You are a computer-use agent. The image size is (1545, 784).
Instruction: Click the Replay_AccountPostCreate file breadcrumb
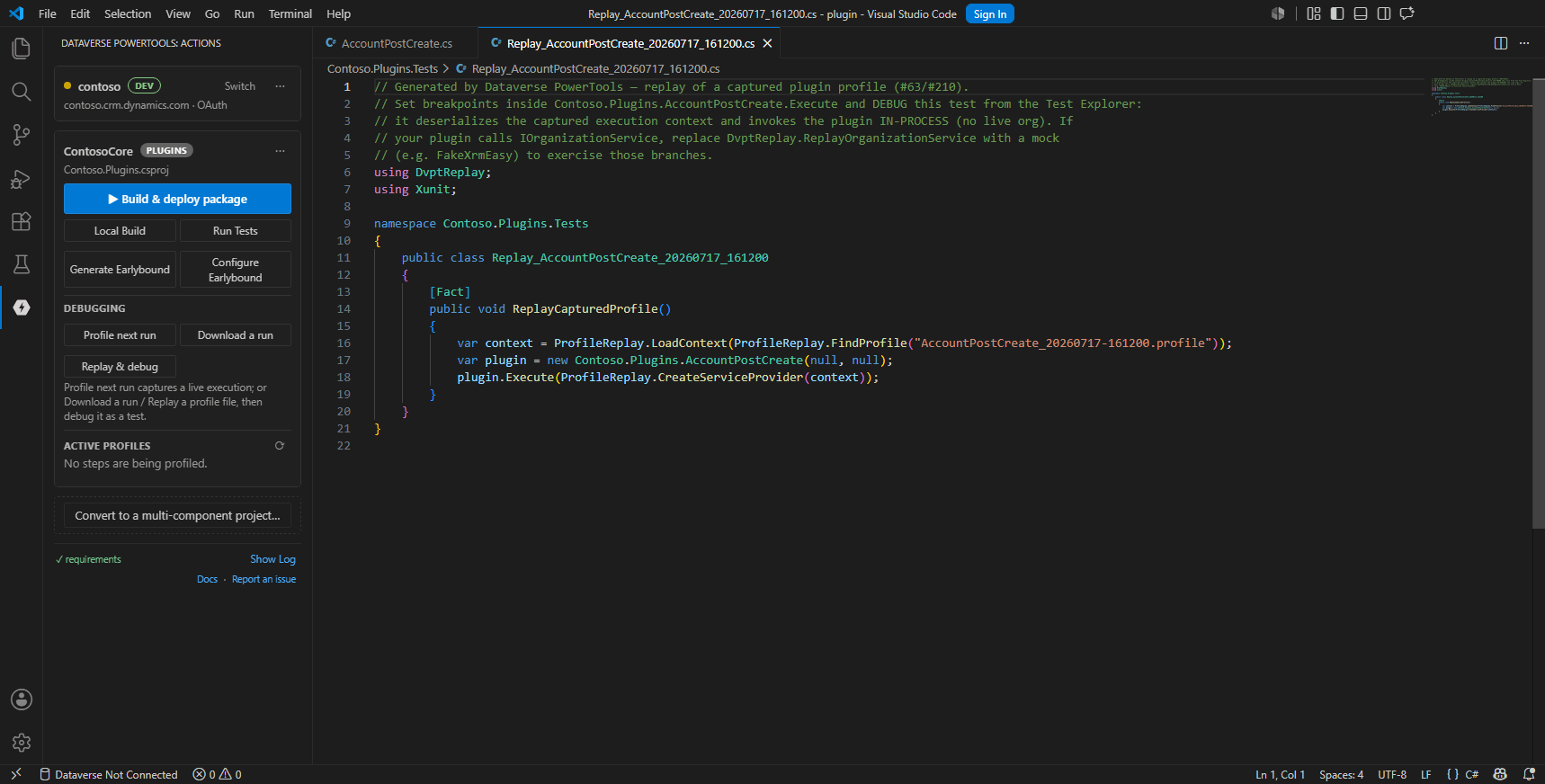(x=595, y=68)
